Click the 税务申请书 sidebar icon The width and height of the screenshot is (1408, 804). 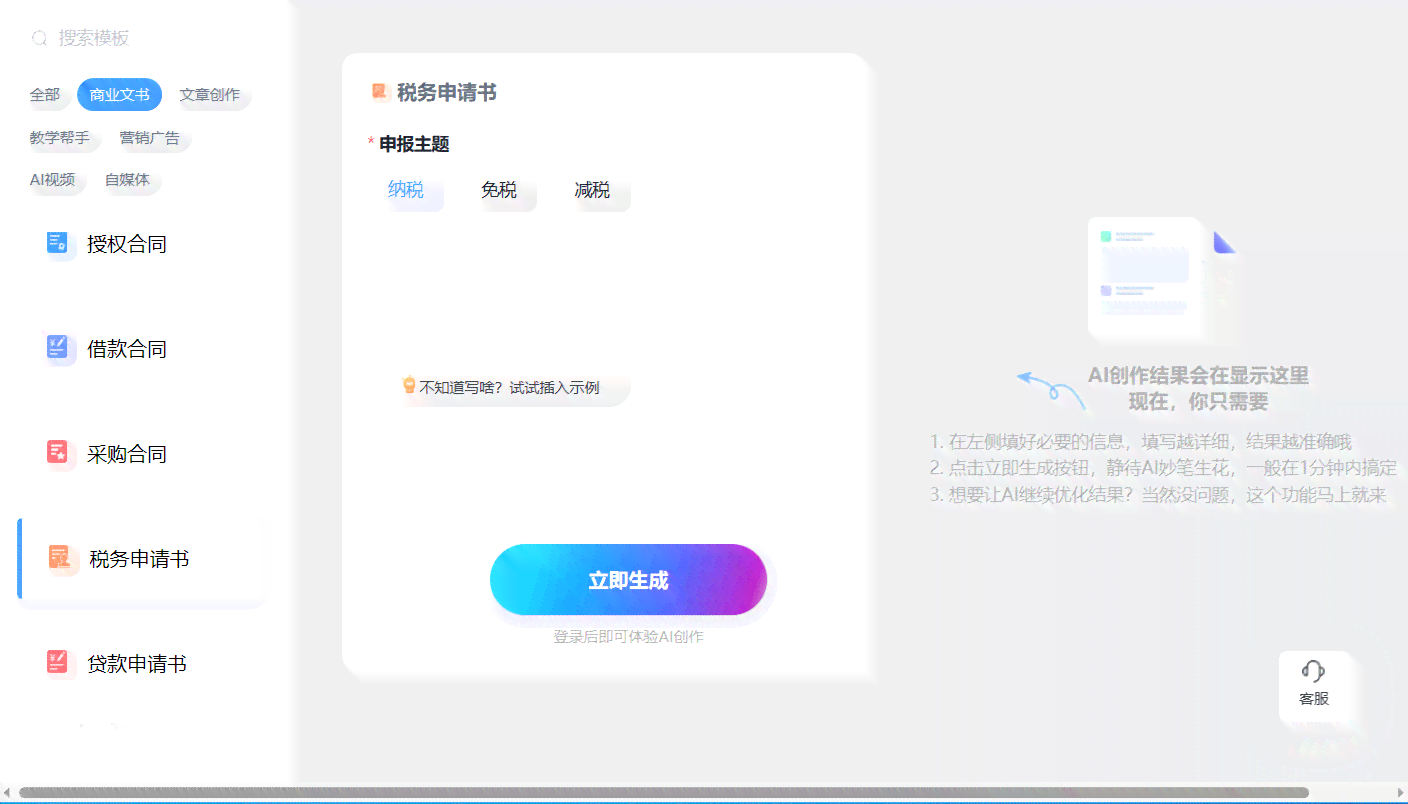(x=62, y=558)
